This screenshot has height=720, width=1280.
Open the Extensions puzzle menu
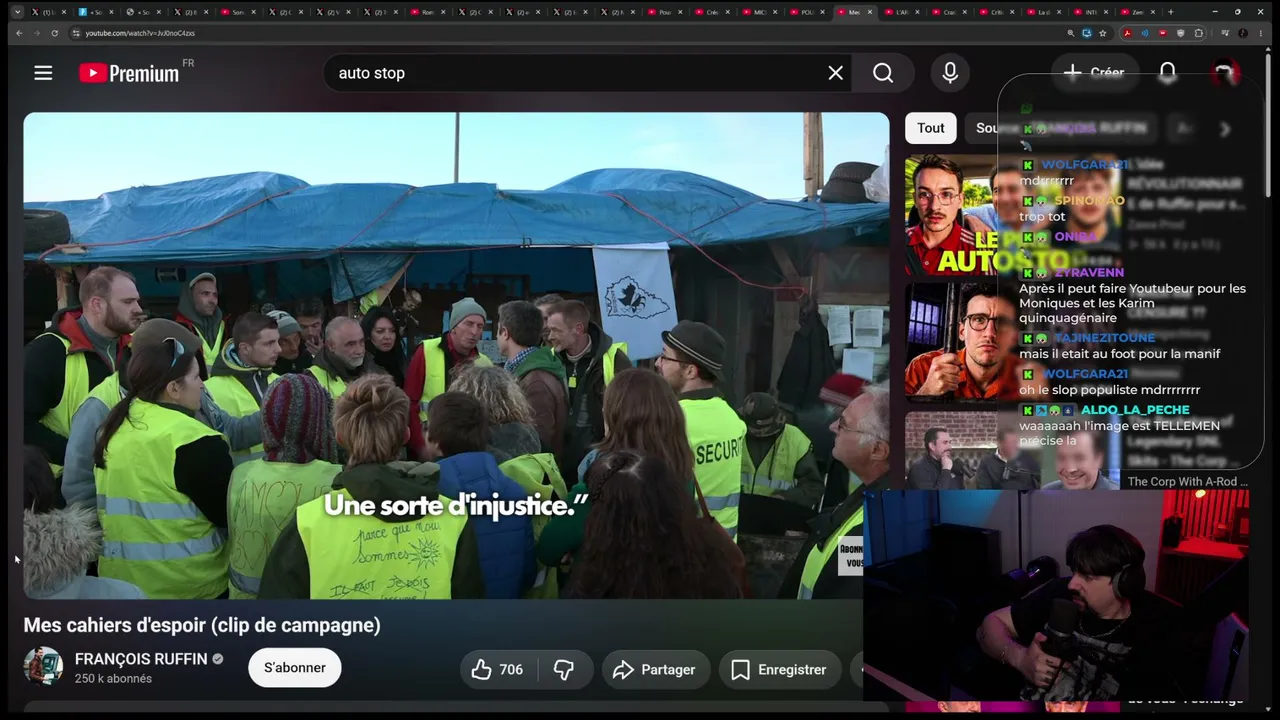[1199, 33]
